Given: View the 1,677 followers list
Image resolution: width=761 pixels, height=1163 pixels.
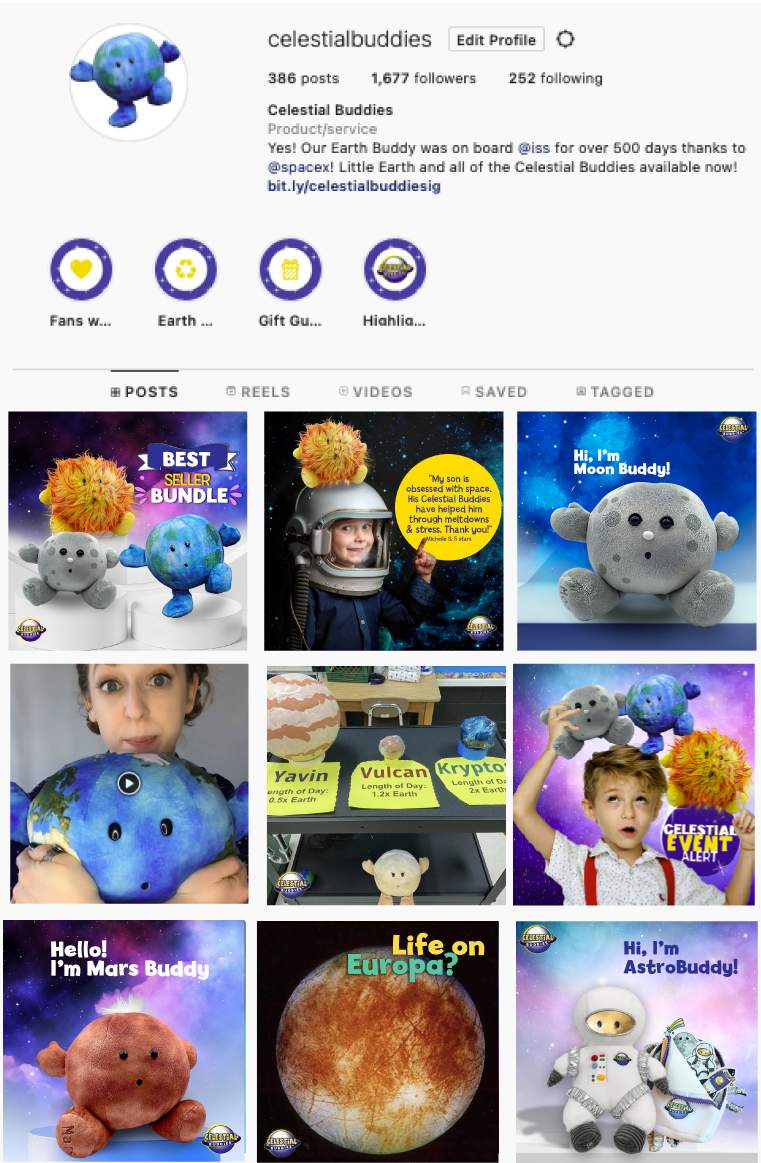Looking at the screenshot, I should coord(424,78).
